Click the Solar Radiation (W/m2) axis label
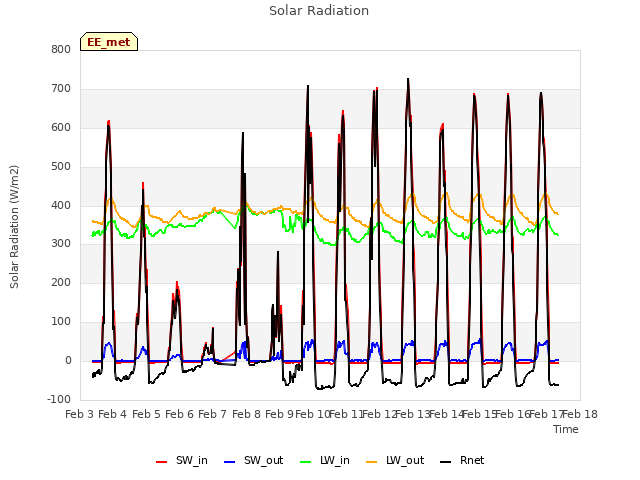Screen dimensions: 640x480 [14, 227]
